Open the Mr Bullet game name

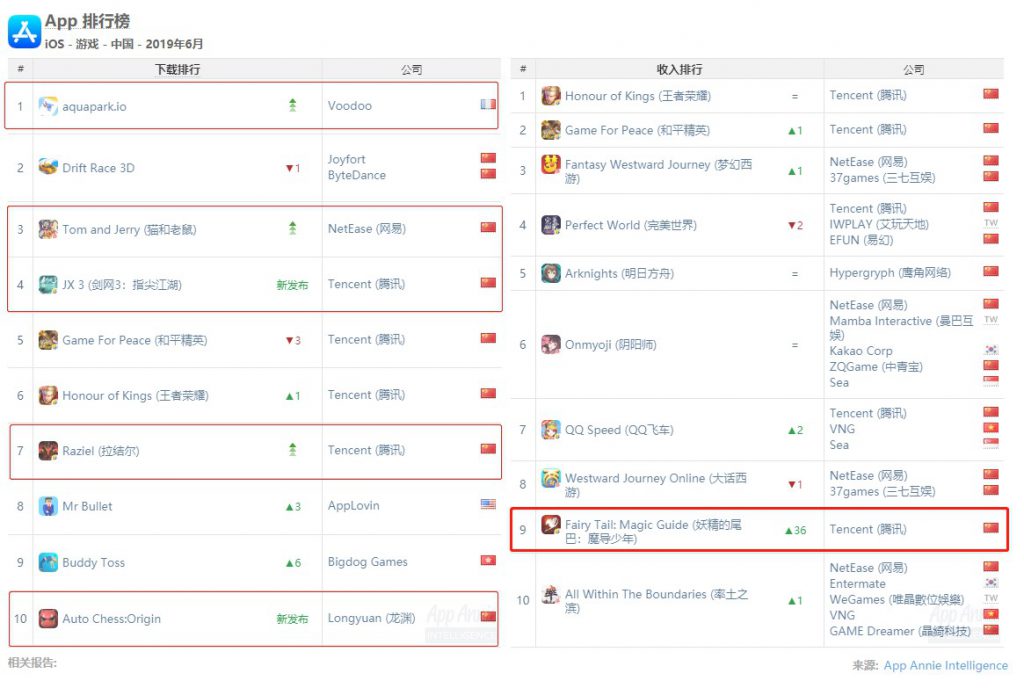pyautogui.click(x=87, y=506)
